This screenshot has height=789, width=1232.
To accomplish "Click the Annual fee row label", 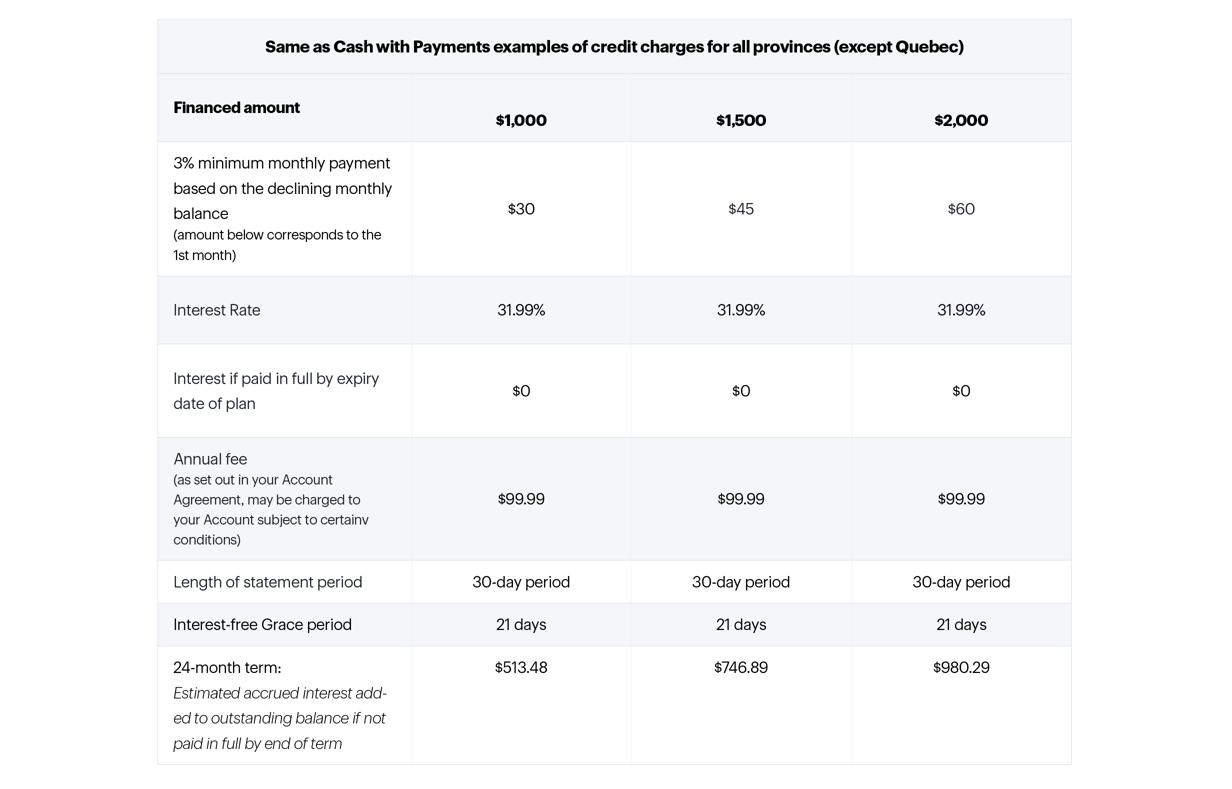I will coord(210,459).
